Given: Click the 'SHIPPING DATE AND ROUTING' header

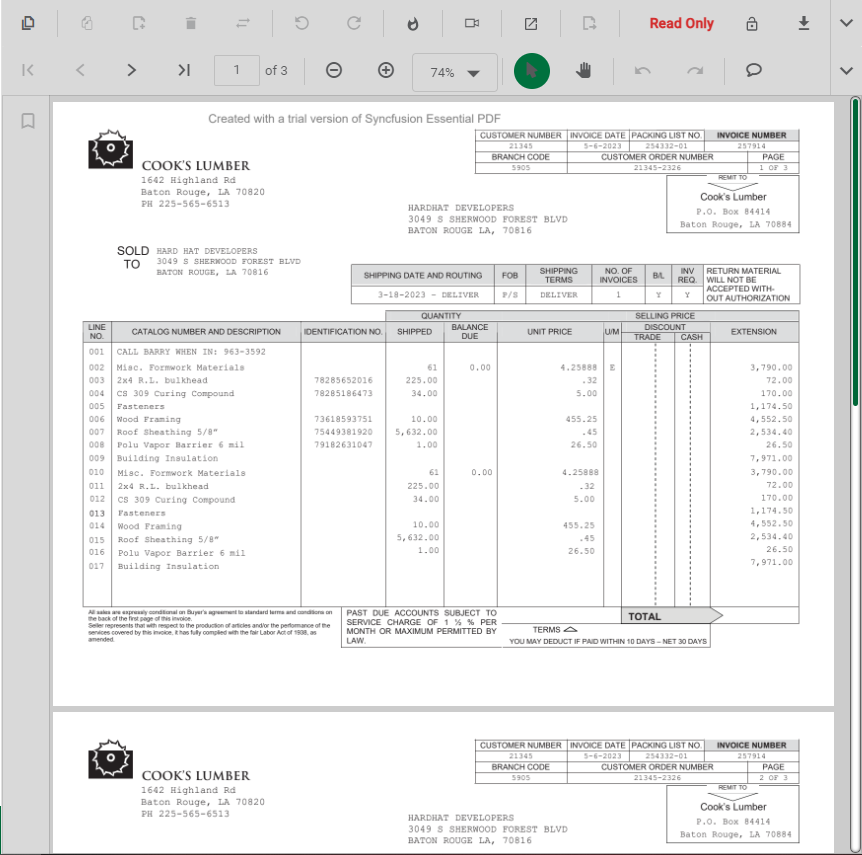Looking at the screenshot, I should click(x=423, y=275).
